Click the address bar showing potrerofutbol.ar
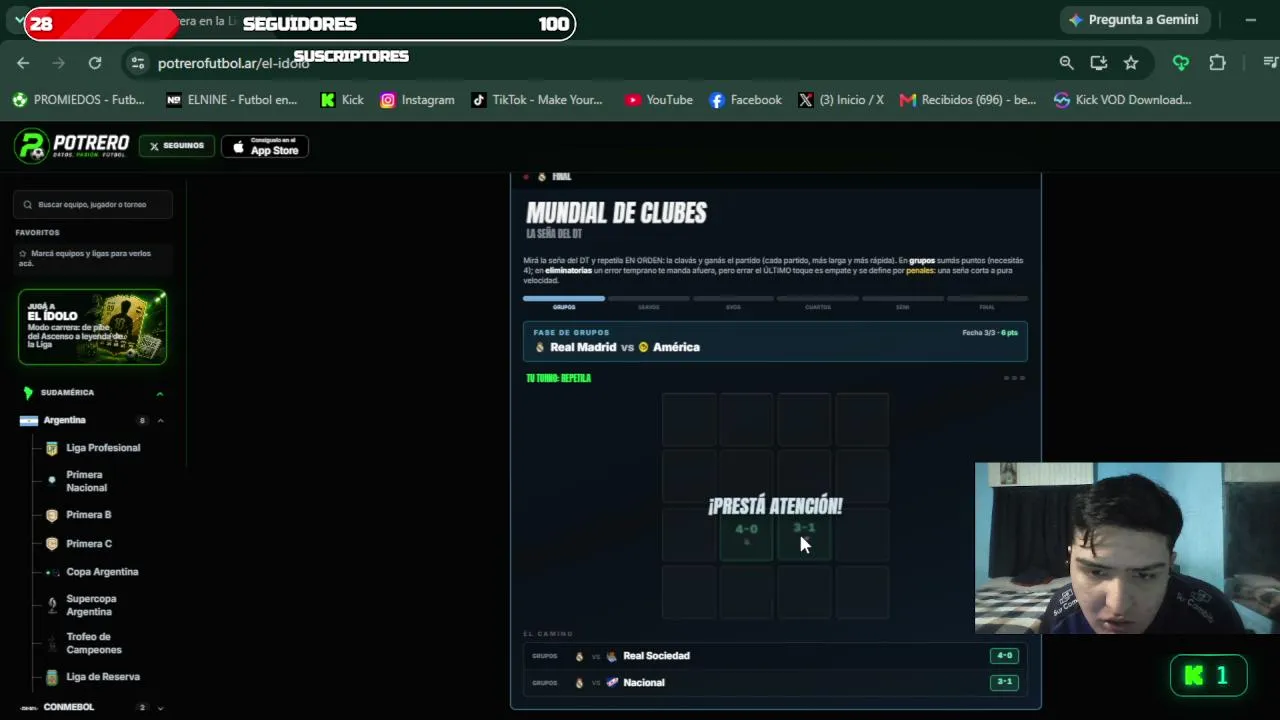The height and width of the screenshot is (720, 1280). pos(590,63)
